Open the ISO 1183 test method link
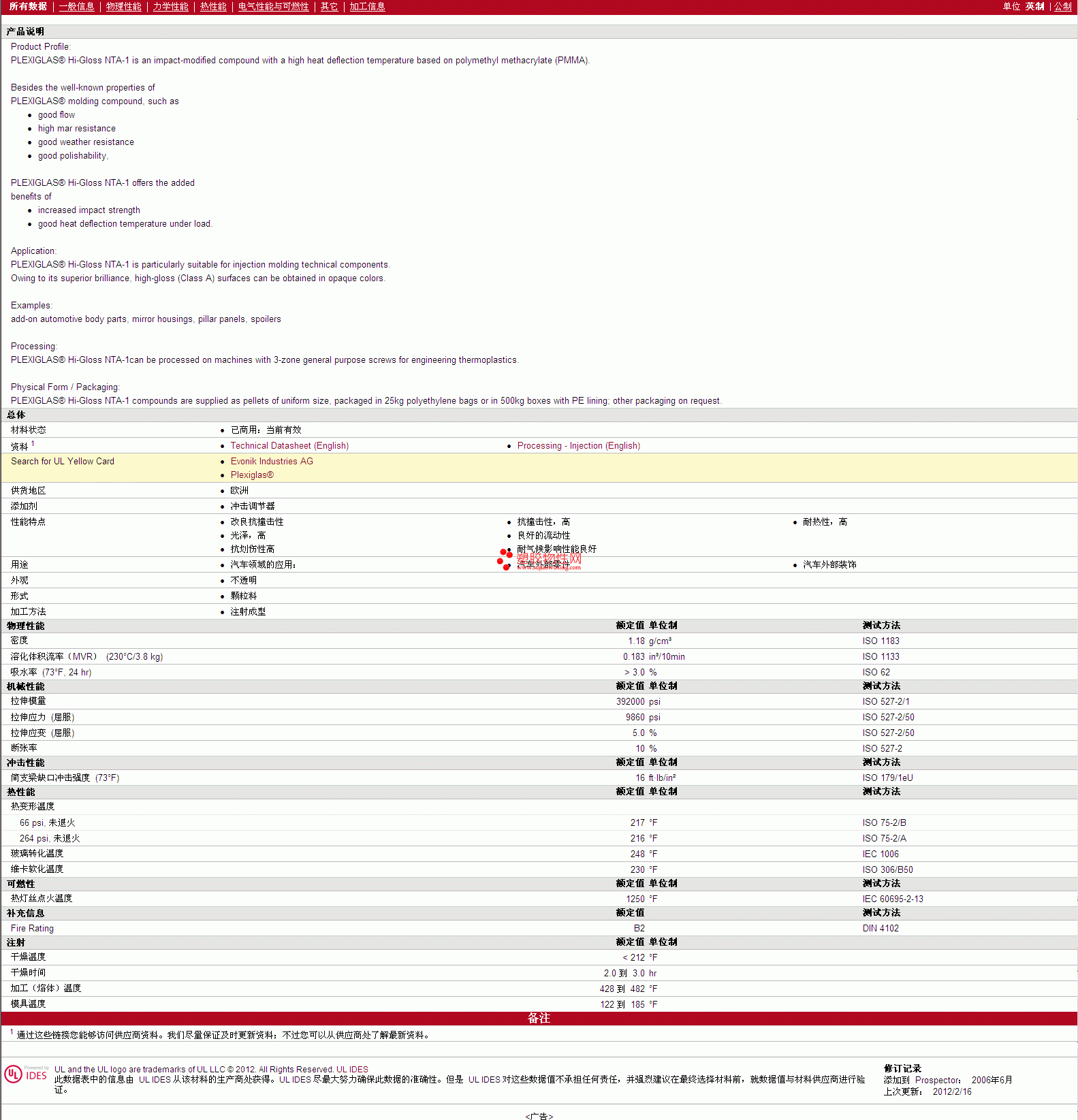The height and width of the screenshot is (1120, 1078). point(881,641)
